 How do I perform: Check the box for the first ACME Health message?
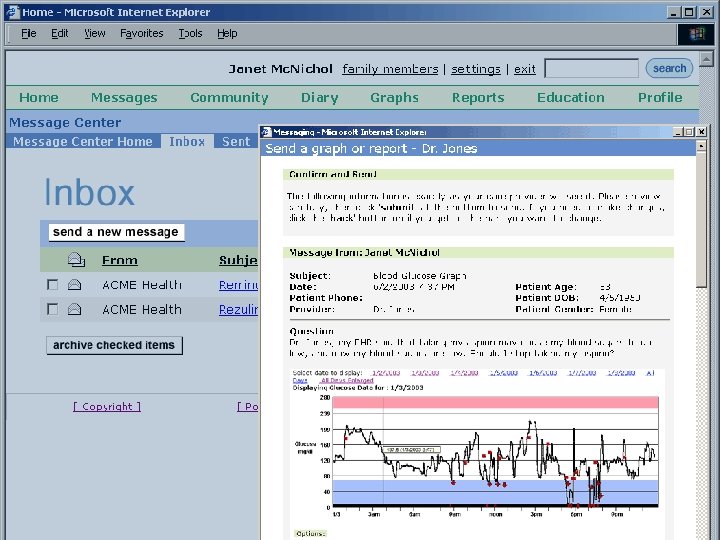(x=53, y=285)
